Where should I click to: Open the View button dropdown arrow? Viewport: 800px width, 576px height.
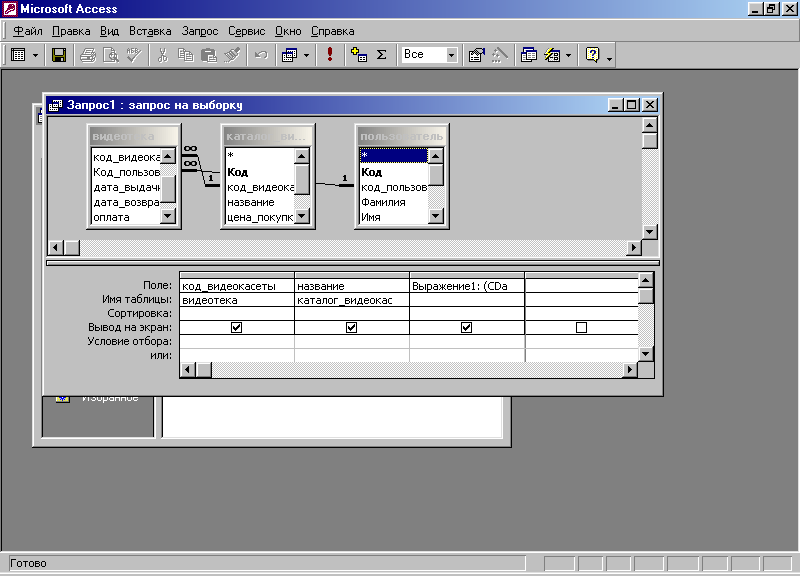tap(36, 55)
